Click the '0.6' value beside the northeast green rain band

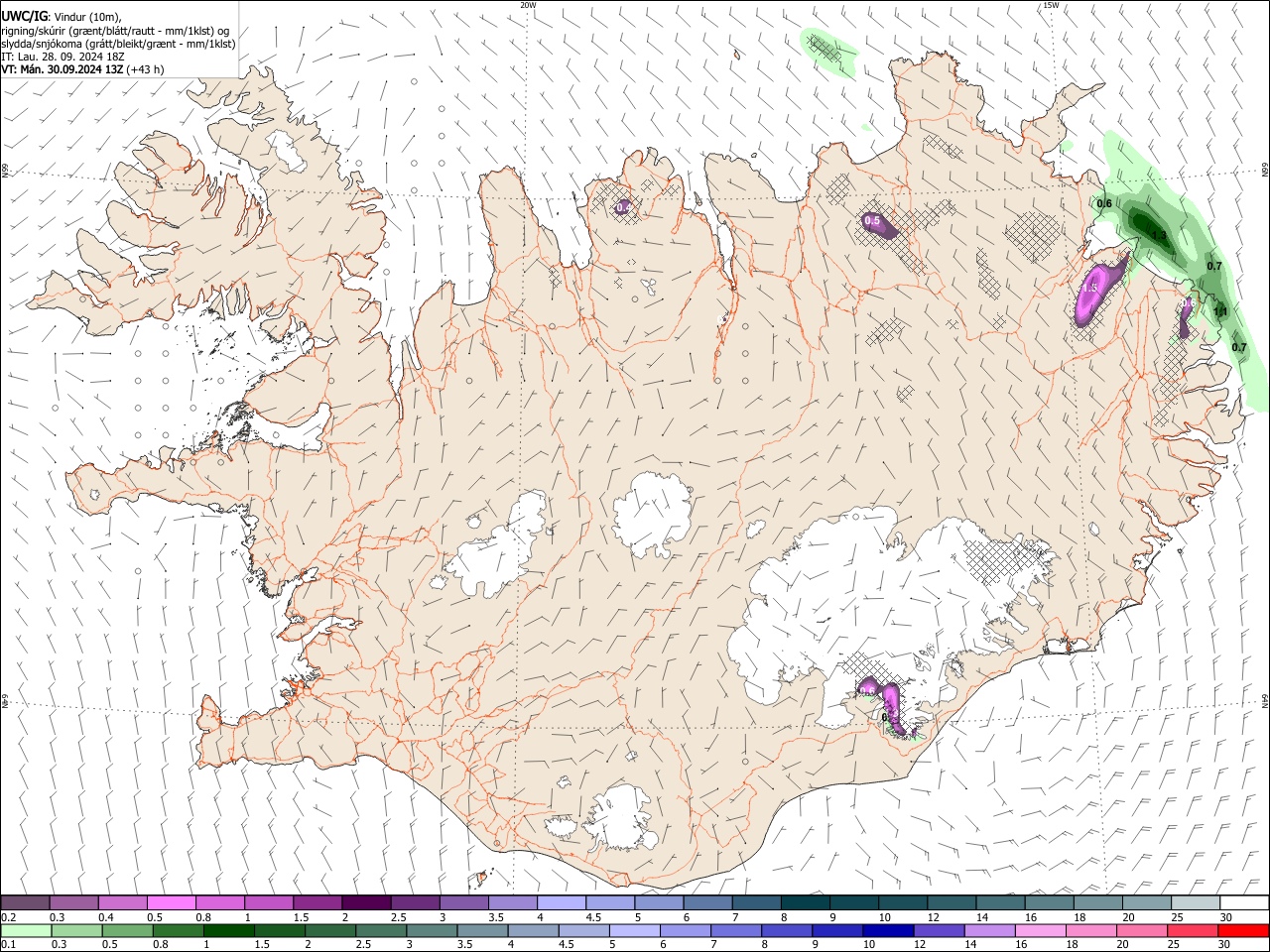click(1104, 203)
